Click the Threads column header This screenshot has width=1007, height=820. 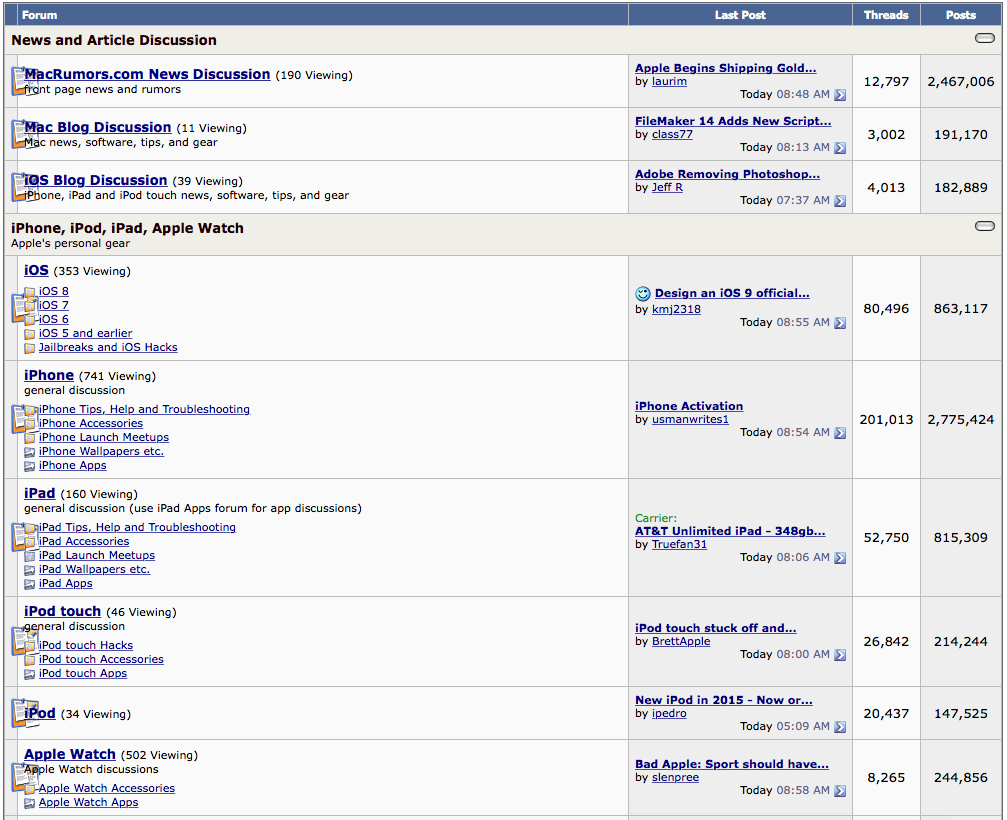pos(886,15)
